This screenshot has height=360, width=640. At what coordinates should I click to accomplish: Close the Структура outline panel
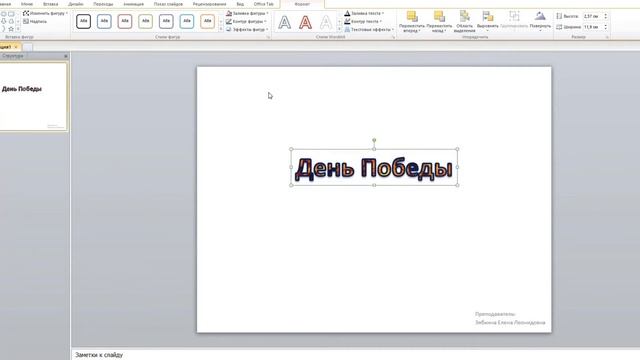click(66, 56)
